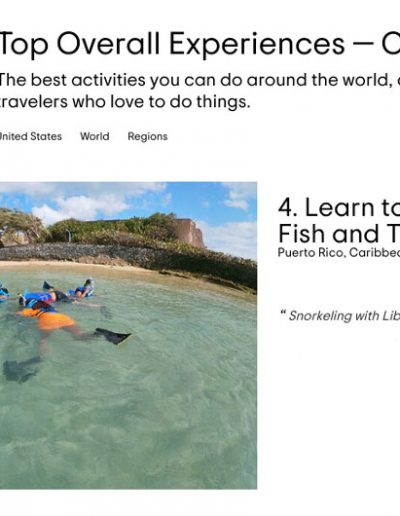Open the Regions tab
Viewport: 400px width, 516px height.
tap(147, 137)
